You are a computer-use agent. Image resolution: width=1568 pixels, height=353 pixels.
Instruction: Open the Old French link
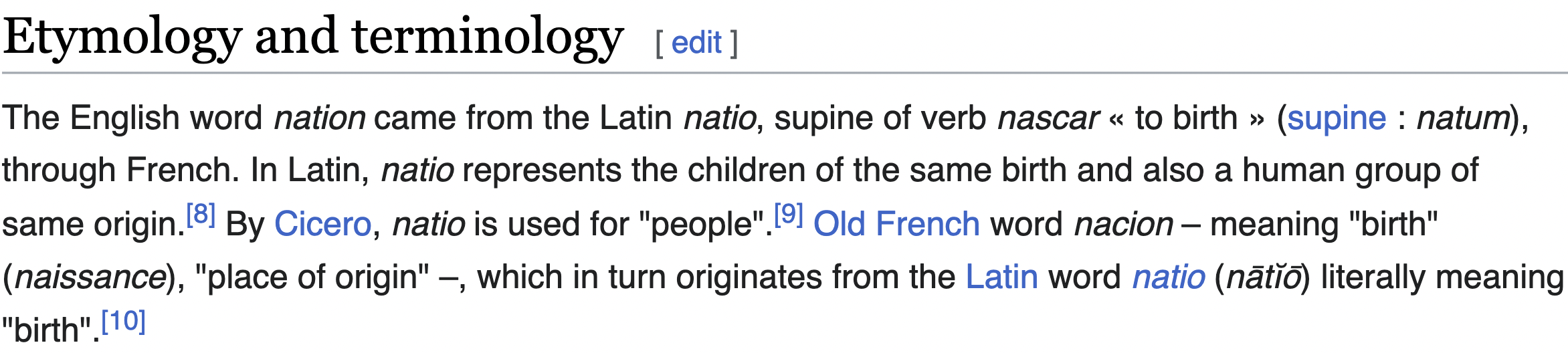coord(896,224)
